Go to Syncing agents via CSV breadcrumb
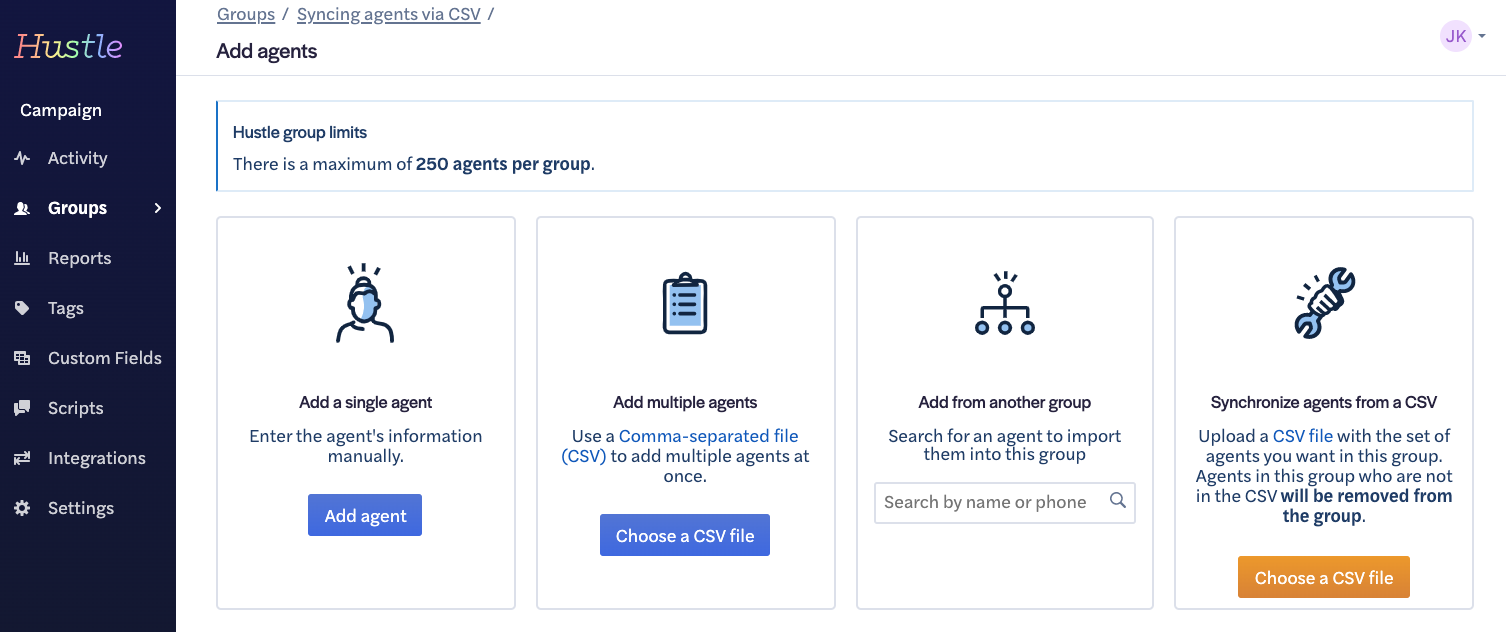 point(389,14)
